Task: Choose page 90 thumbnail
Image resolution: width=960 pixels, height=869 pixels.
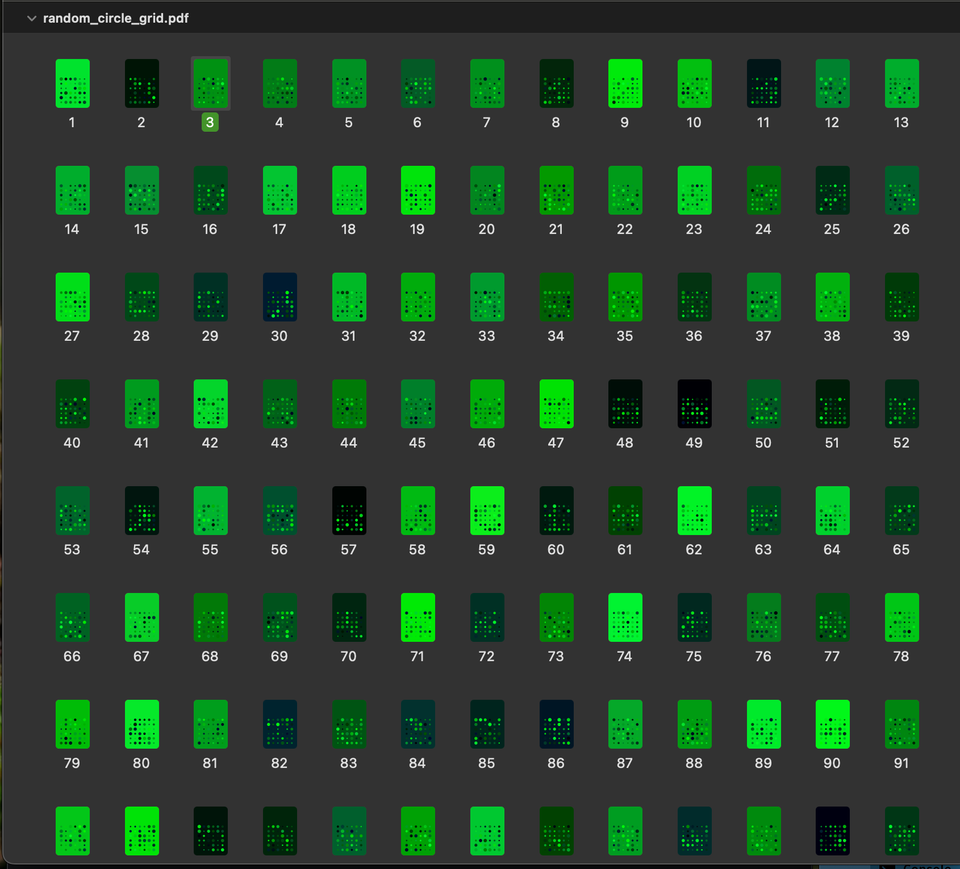Action: [832, 725]
